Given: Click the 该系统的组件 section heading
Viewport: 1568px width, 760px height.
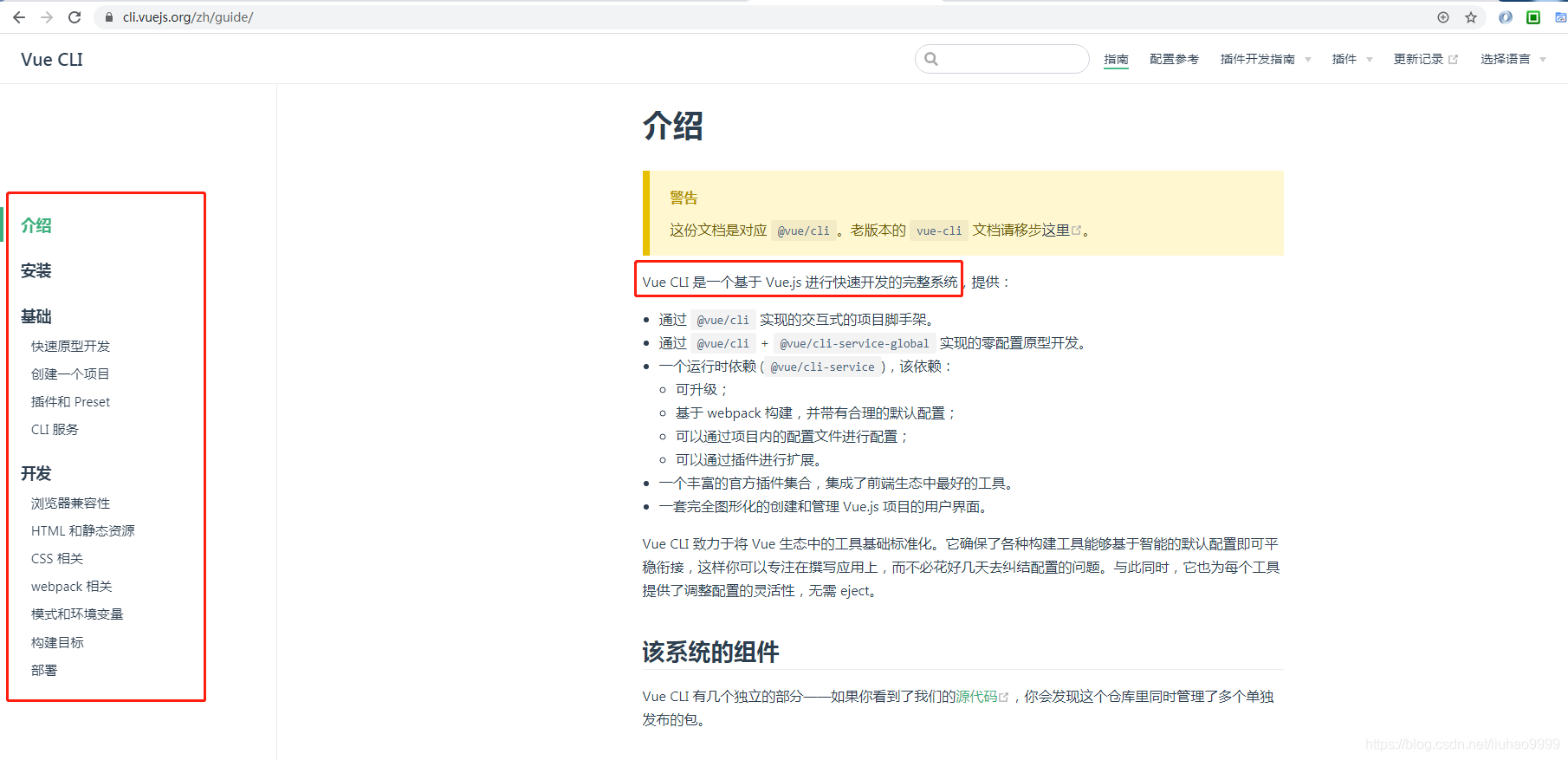Looking at the screenshot, I should tap(710, 652).
